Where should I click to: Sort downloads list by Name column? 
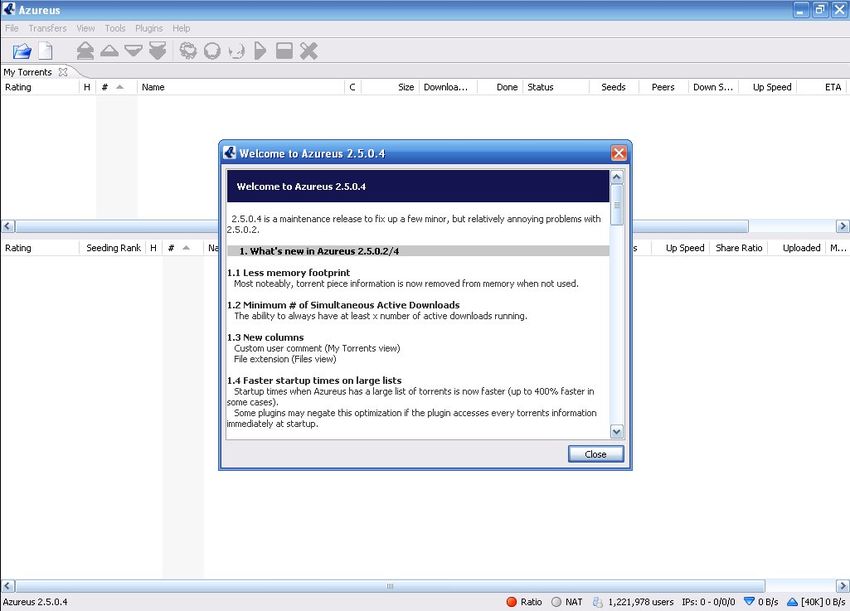click(x=241, y=87)
